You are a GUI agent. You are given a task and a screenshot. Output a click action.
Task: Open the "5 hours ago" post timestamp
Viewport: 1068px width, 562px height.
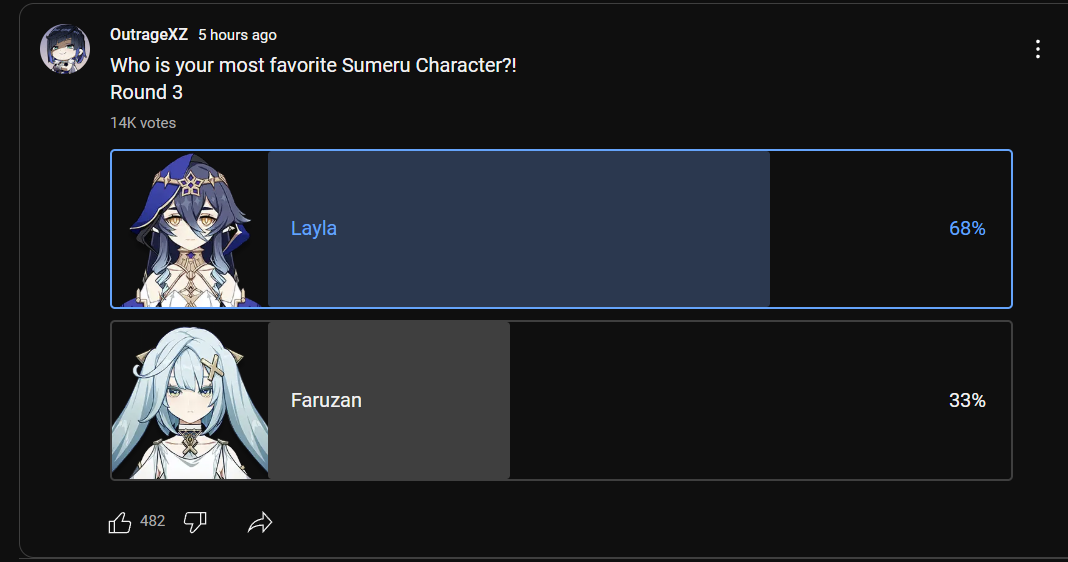[237, 35]
